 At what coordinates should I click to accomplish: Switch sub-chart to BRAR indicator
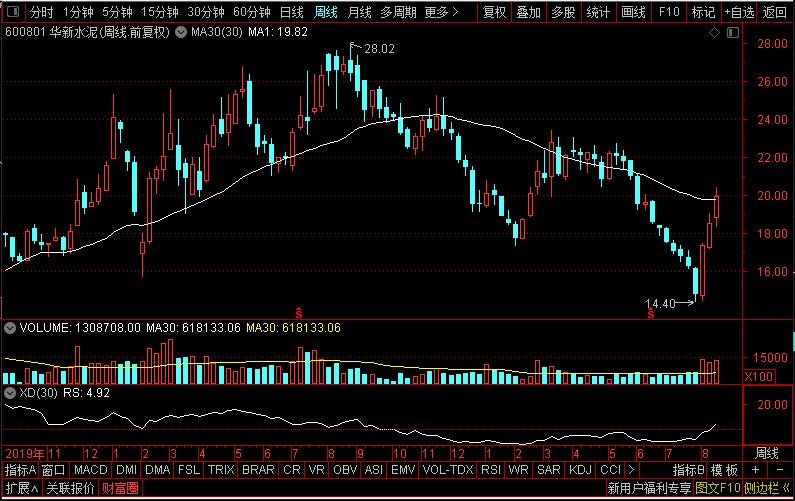[258, 470]
